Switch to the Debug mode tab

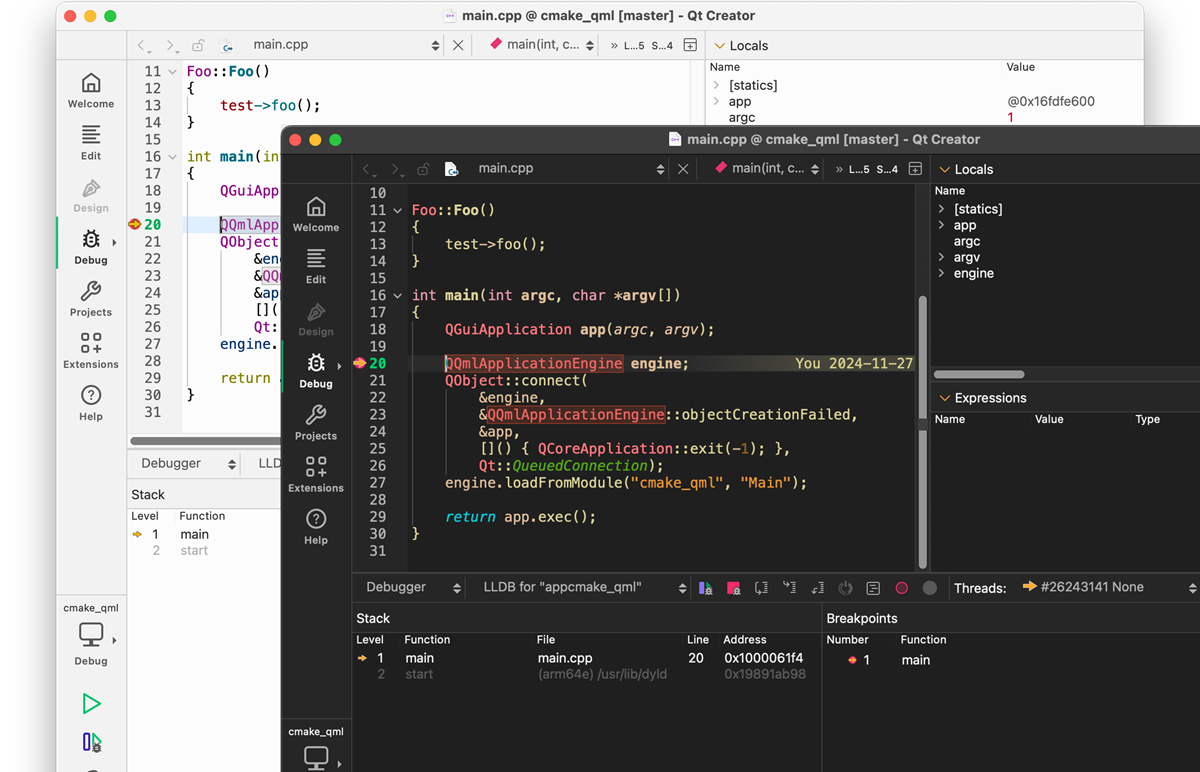tap(316, 370)
